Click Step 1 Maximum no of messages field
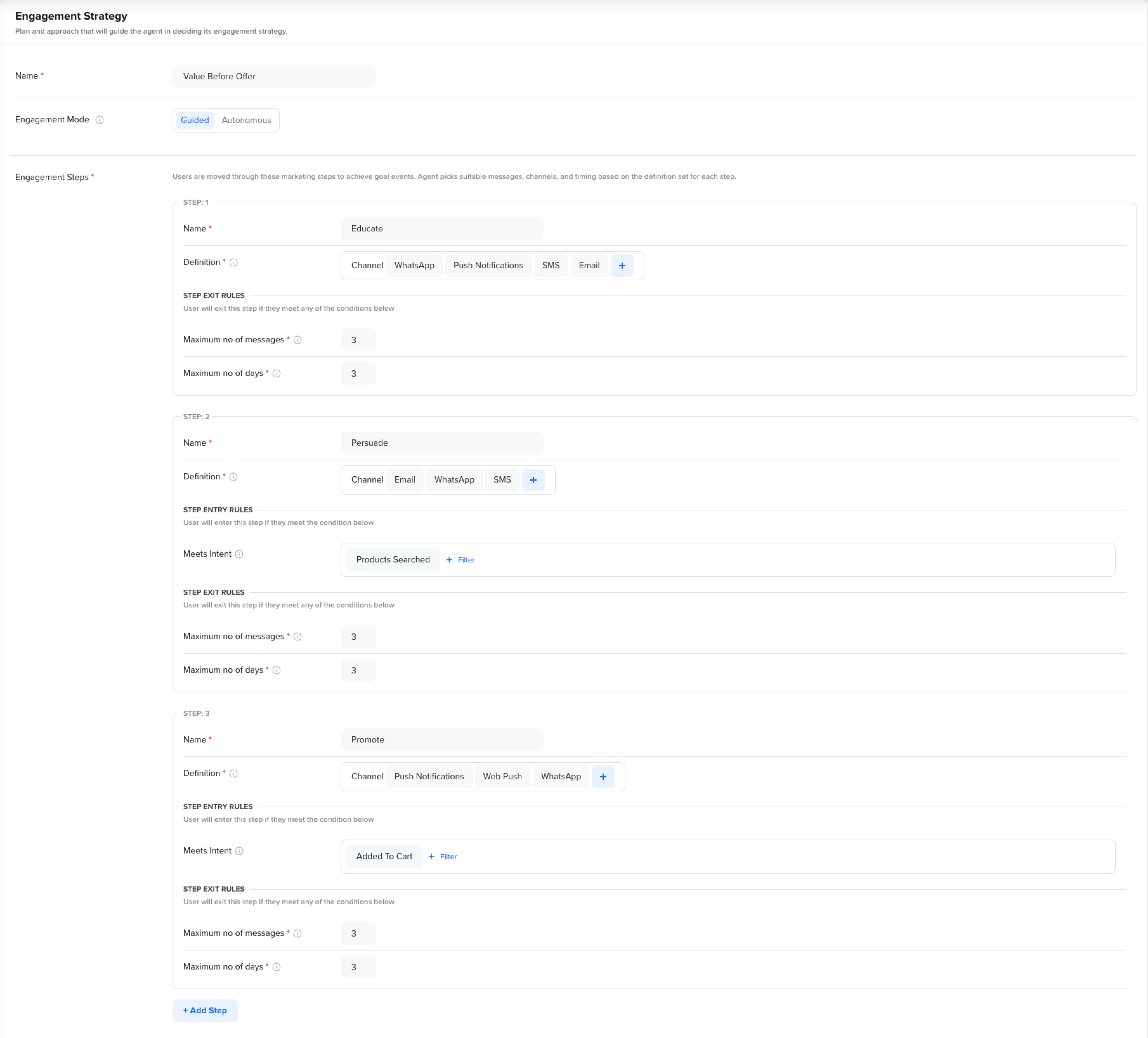The image size is (1148, 1038). coord(358,340)
